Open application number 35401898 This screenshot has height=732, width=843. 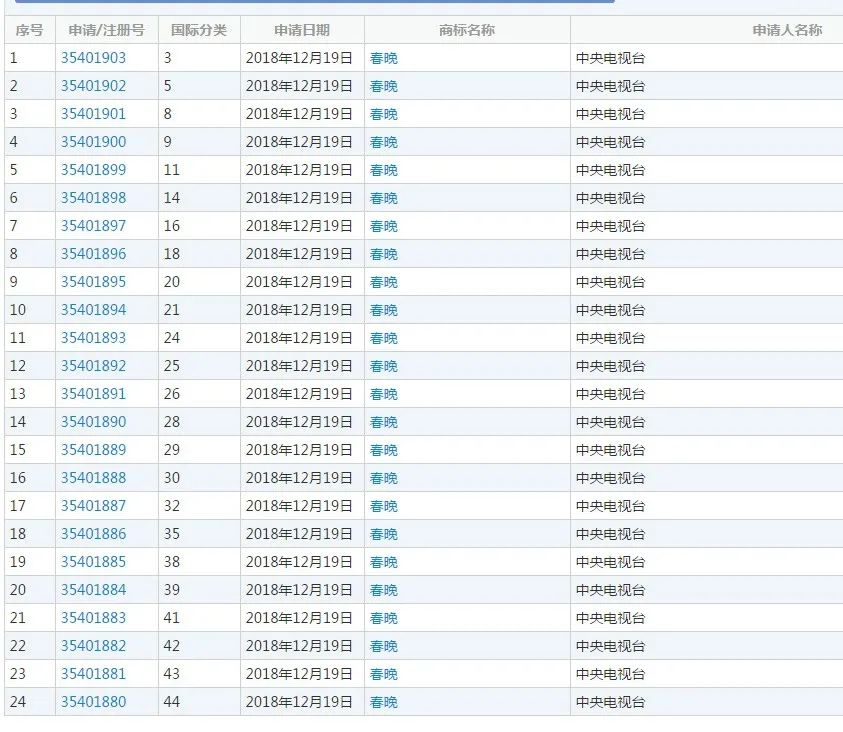click(x=93, y=197)
